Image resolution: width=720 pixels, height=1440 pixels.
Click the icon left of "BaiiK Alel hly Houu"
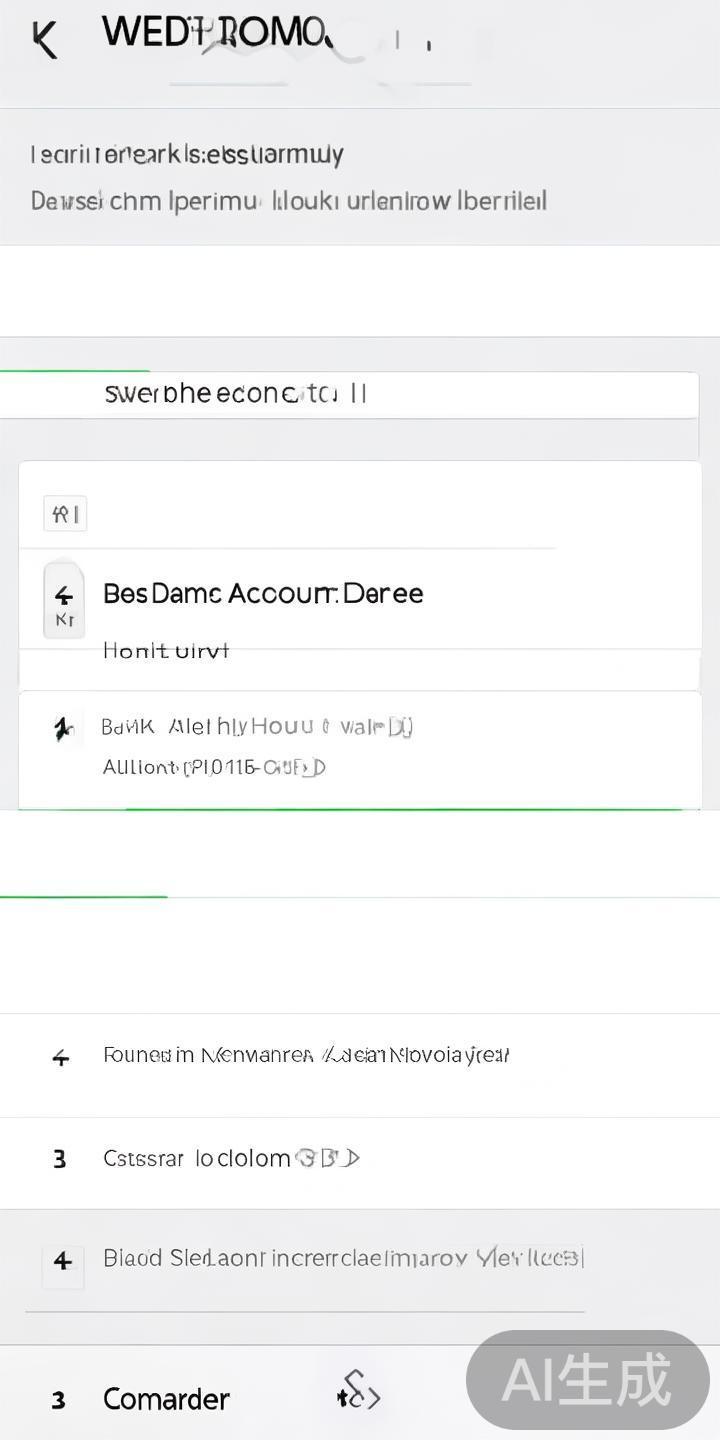63,729
